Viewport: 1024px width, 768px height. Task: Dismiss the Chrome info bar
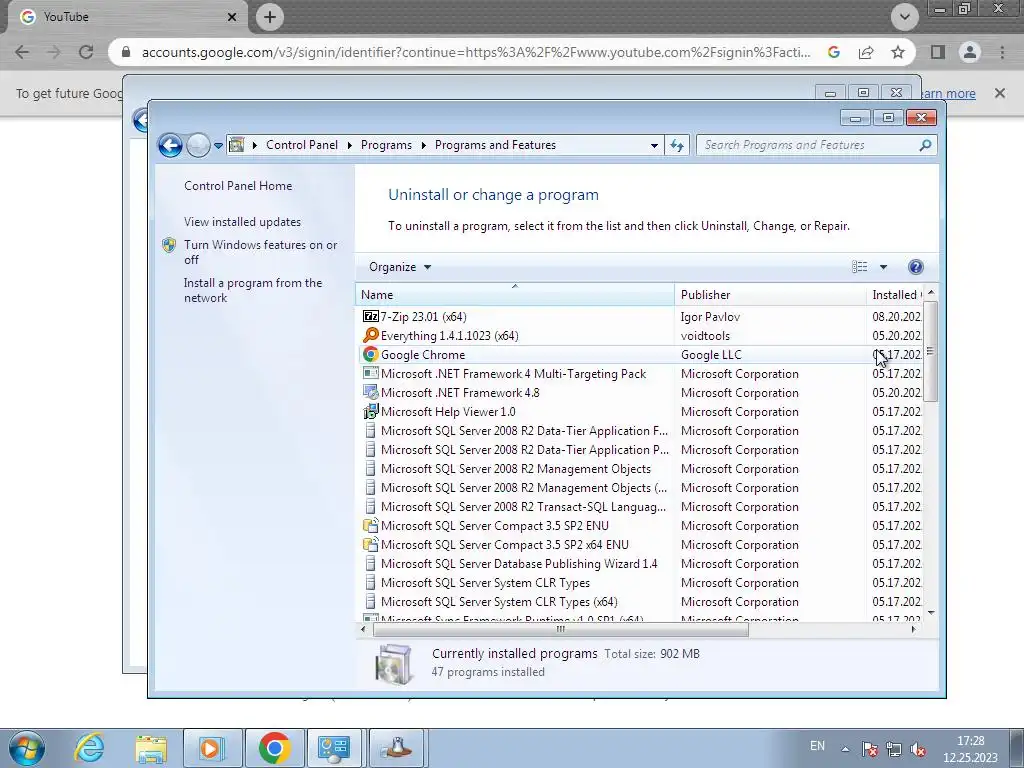pos(999,93)
